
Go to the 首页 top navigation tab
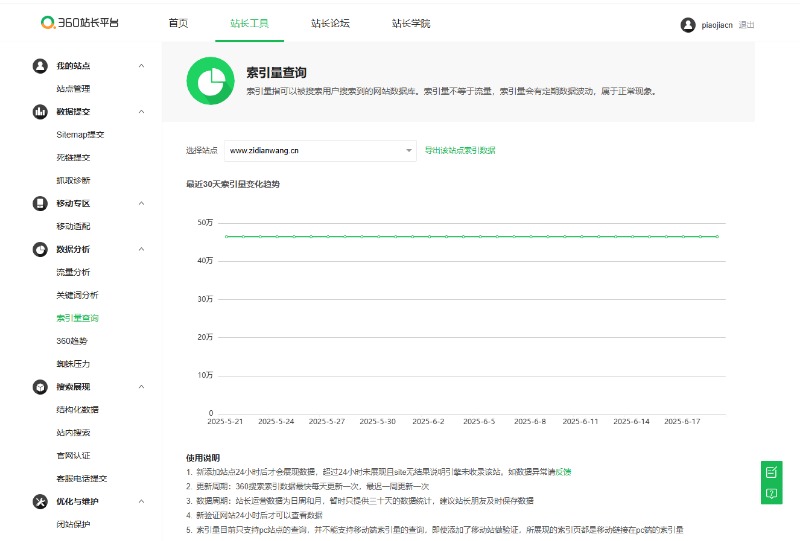click(178, 23)
